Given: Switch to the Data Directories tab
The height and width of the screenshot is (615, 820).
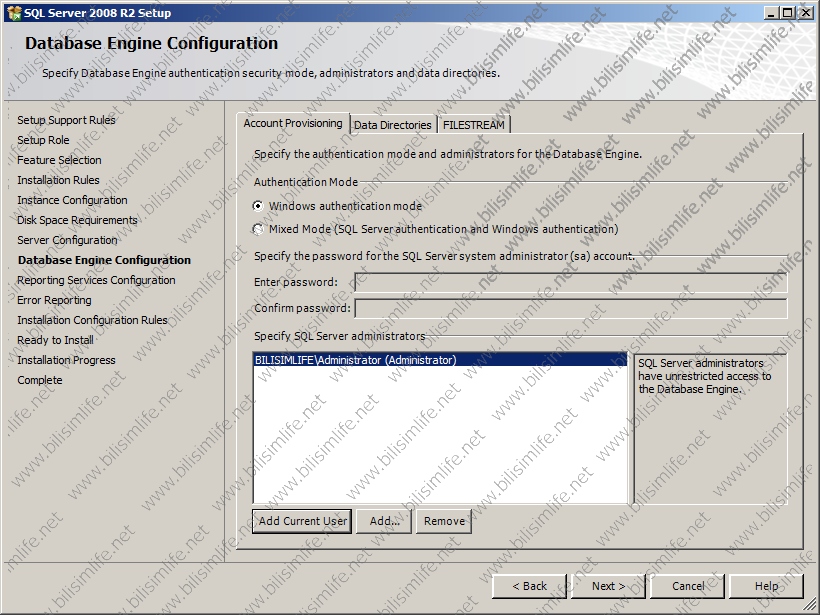Looking at the screenshot, I should pyautogui.click(x=393, y=125).
